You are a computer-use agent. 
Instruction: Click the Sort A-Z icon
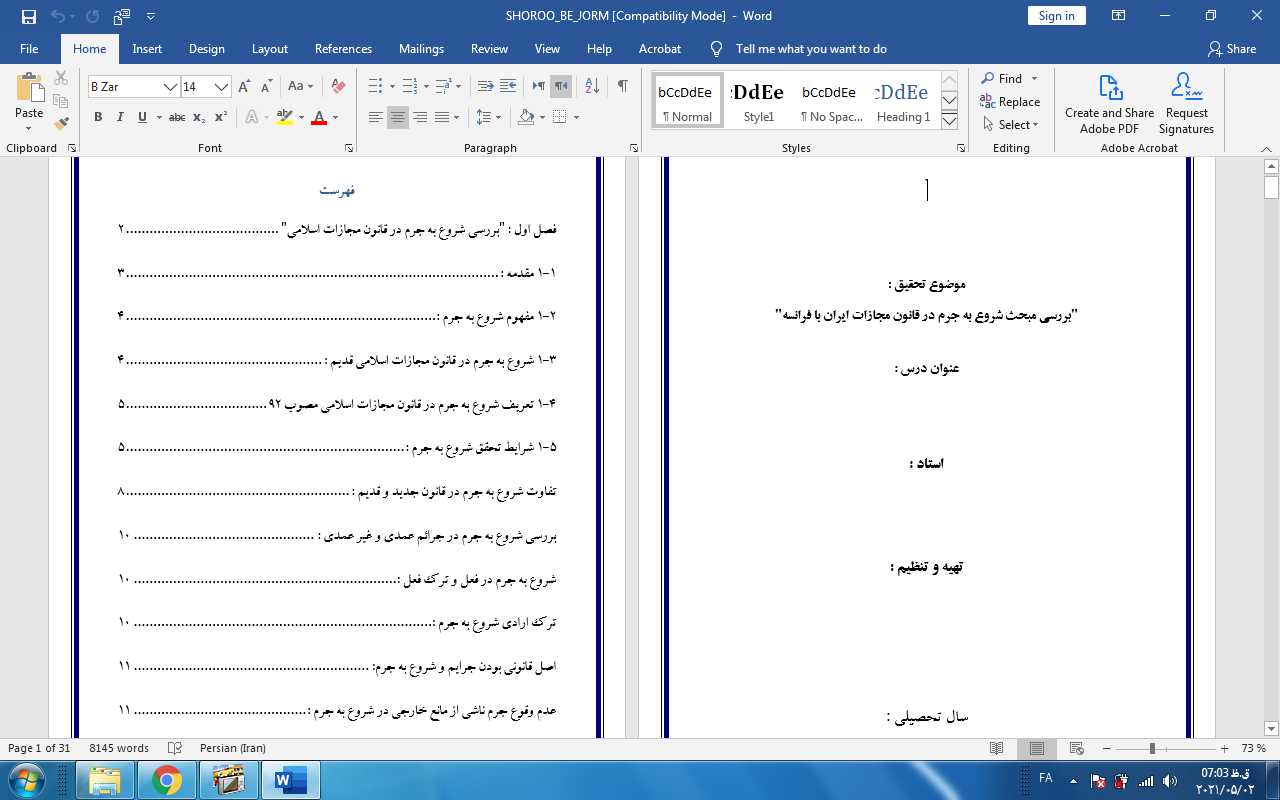(591, 87)
